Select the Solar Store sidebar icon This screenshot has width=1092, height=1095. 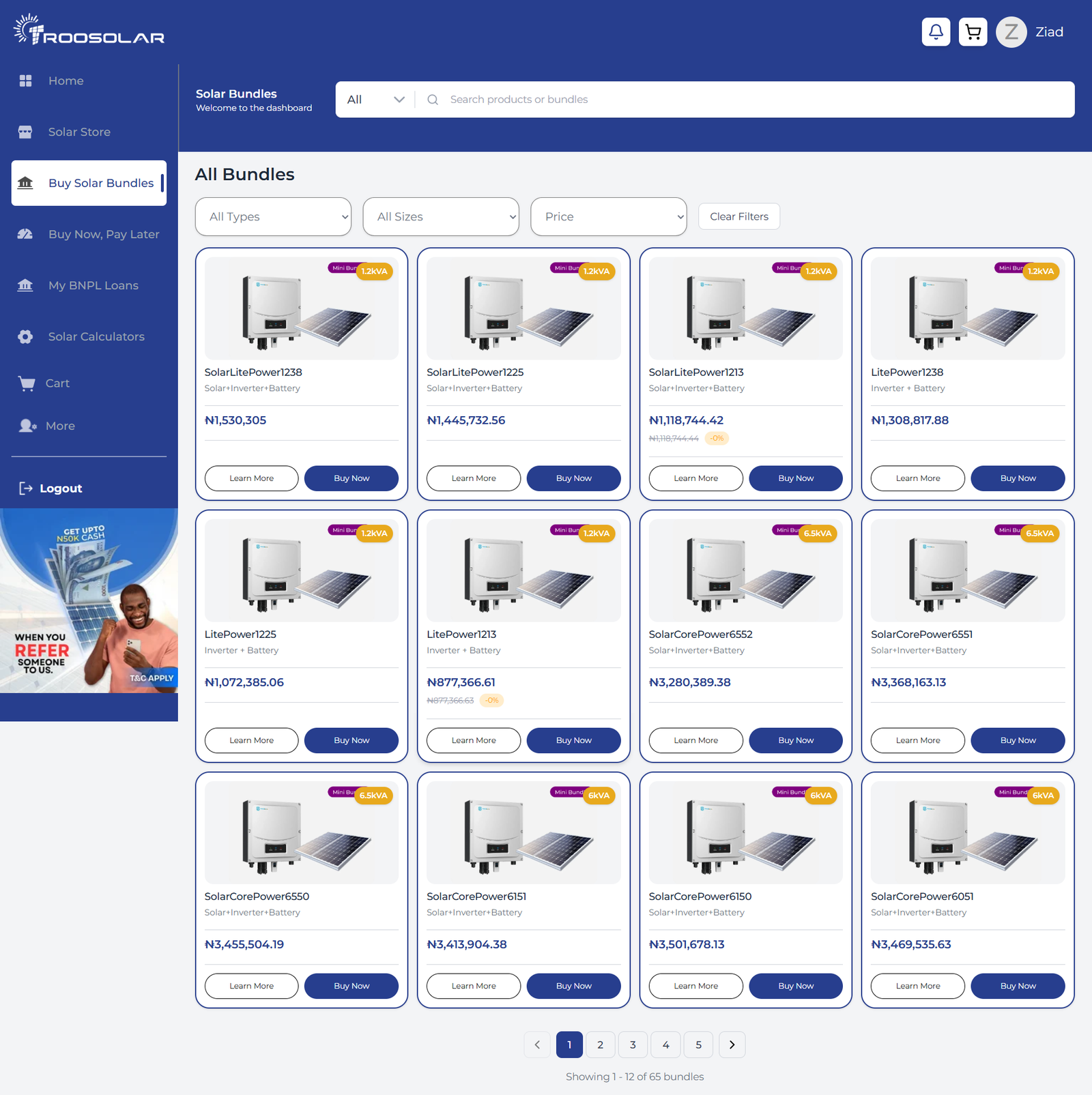click(25, 132)
